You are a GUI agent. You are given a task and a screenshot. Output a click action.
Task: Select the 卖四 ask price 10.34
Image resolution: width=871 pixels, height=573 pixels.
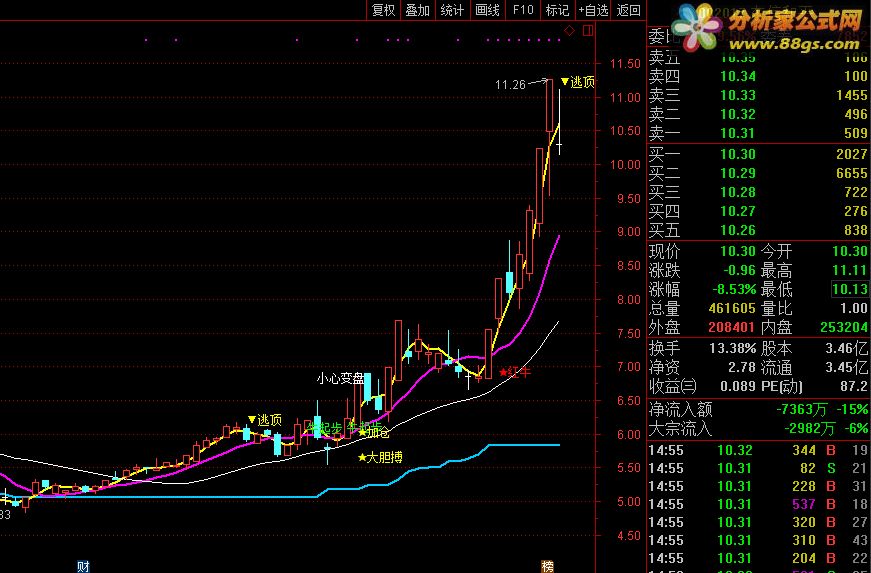coord(738,76)
